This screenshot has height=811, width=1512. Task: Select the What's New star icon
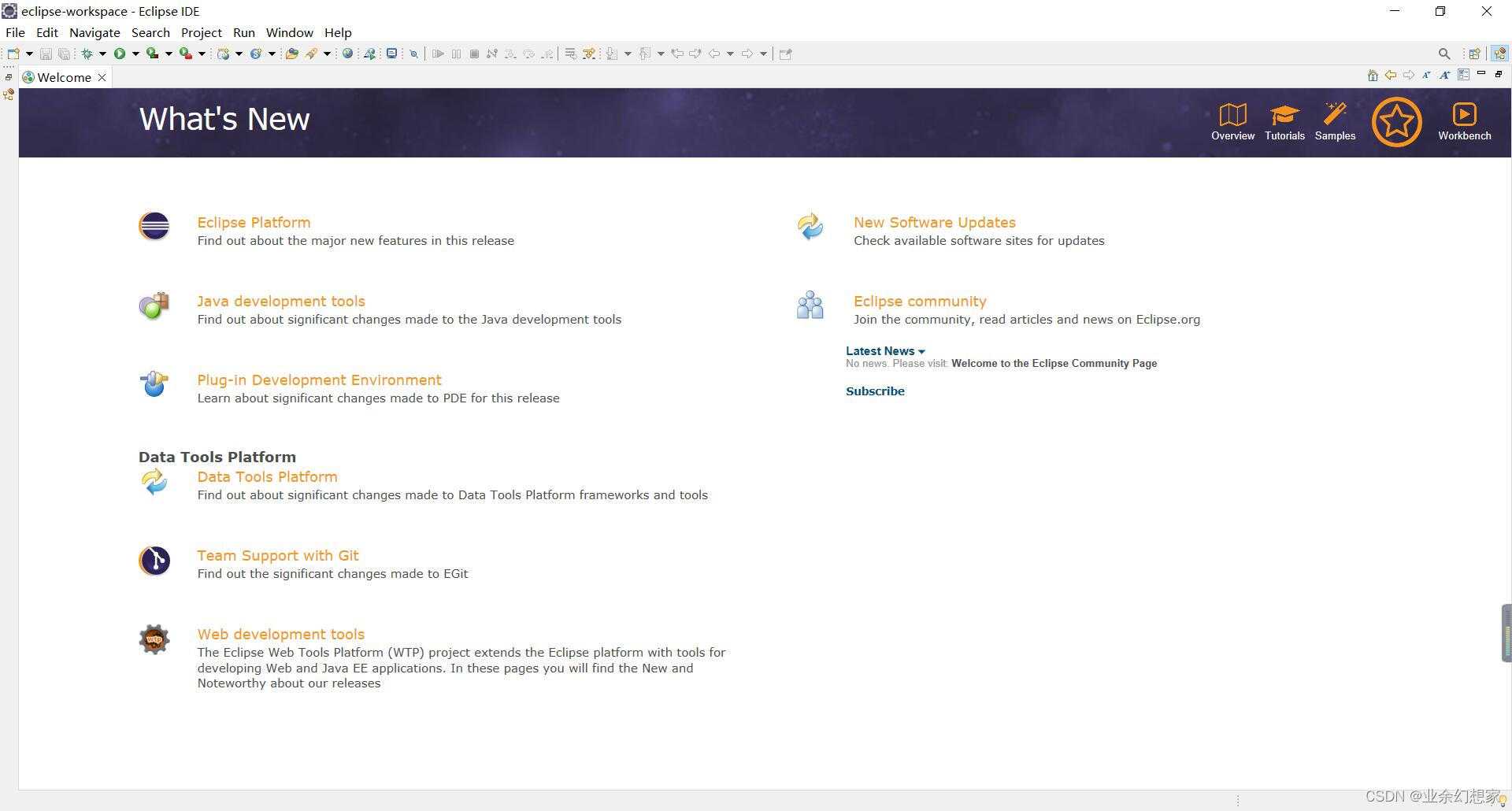tap(1396, 122)
